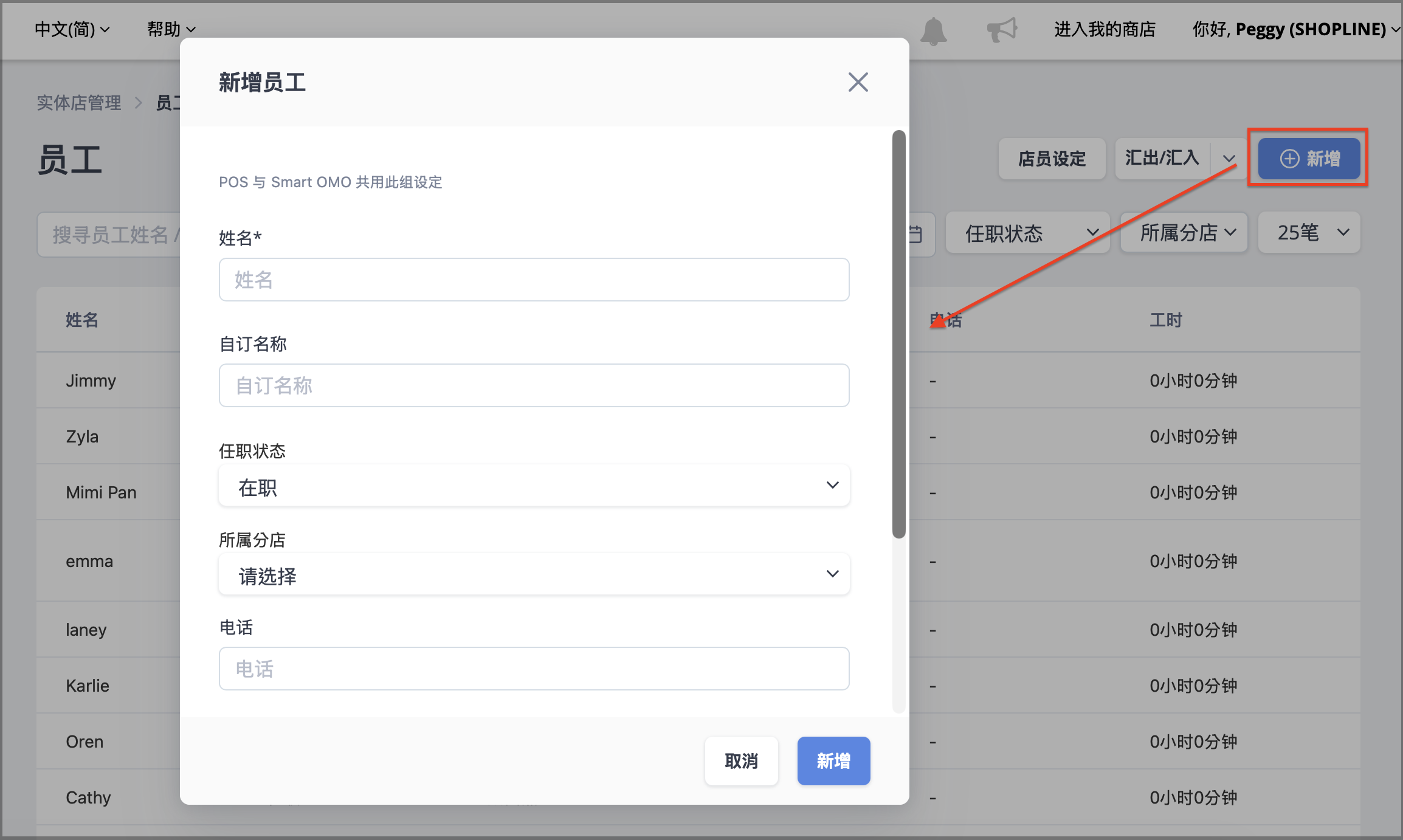This screenshot has width=1403, height=840.
Task: Click the 自订名称 input field
Action: [x=534, y=385]
